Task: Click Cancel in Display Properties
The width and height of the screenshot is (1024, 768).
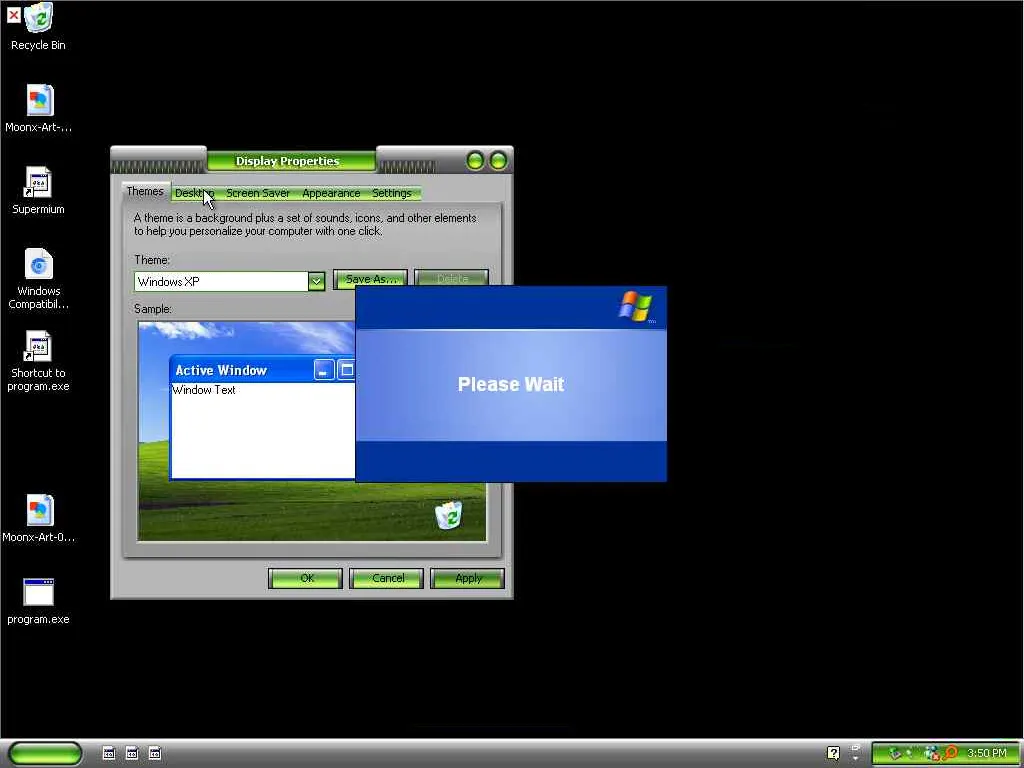Action: click(x=387, y=578)
